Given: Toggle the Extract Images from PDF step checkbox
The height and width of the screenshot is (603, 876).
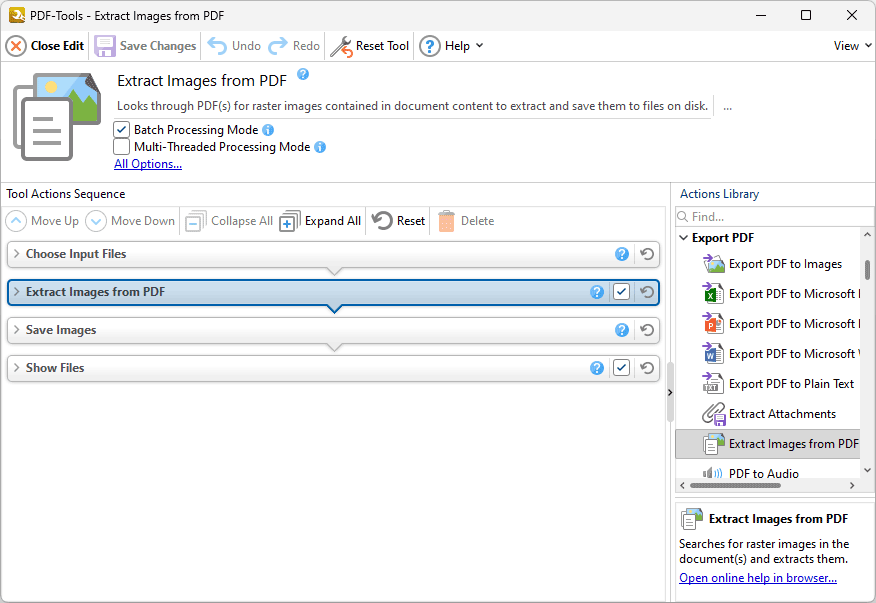Looking at the screenshot, I should [x=621, y=292].
